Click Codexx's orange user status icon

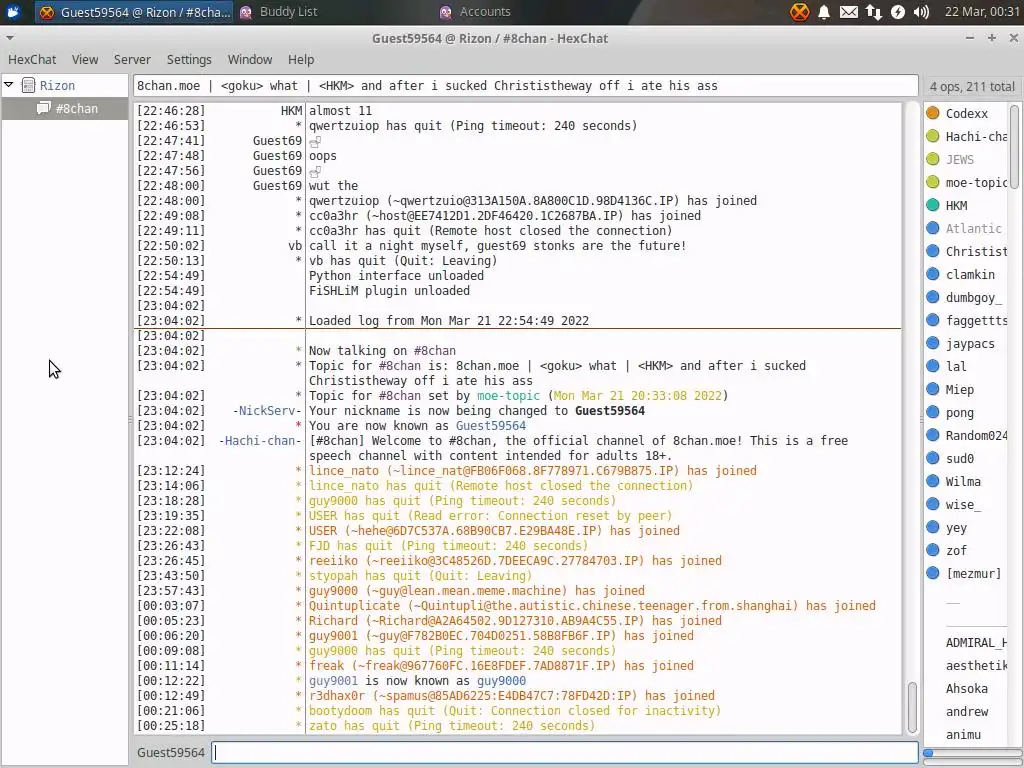pyautogui.click(x=933, y=113)
